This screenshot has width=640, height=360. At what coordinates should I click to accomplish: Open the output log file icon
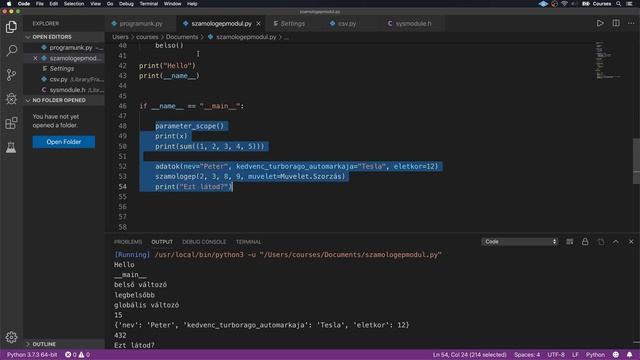[600, 242]
